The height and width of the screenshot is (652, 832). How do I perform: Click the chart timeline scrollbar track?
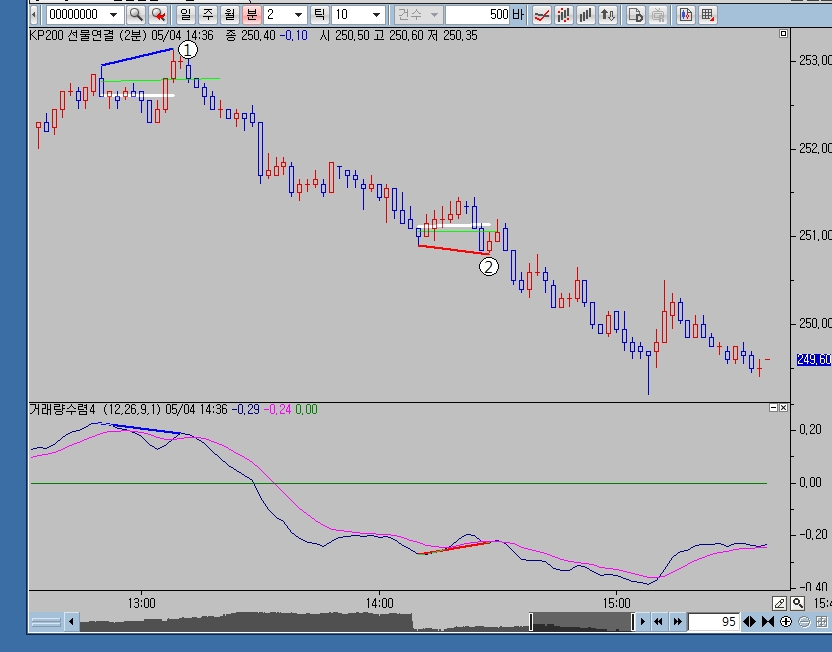pos(300,622)
